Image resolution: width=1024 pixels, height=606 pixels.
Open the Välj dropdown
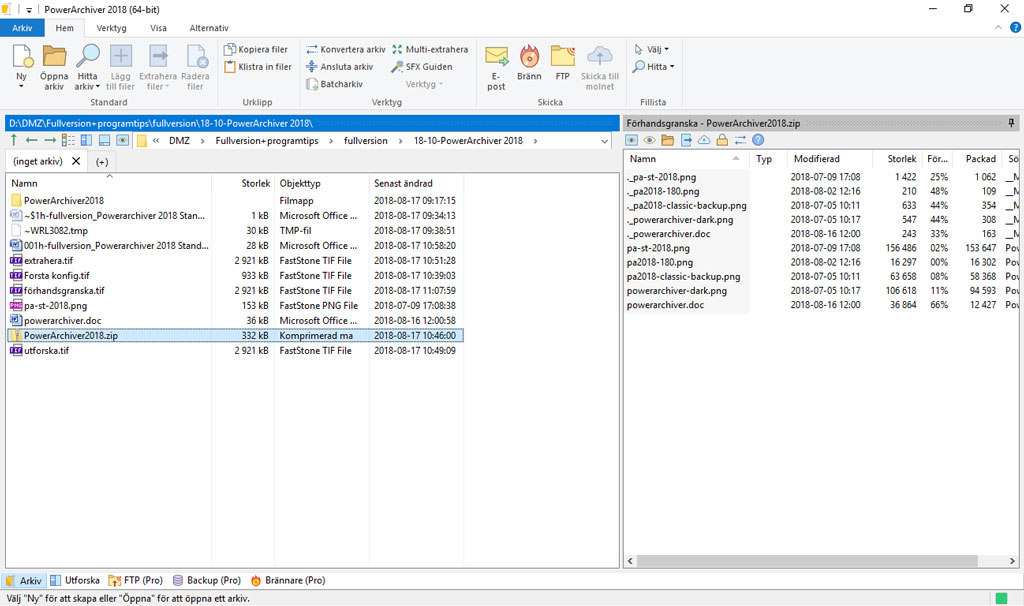(x=652, y=49)
